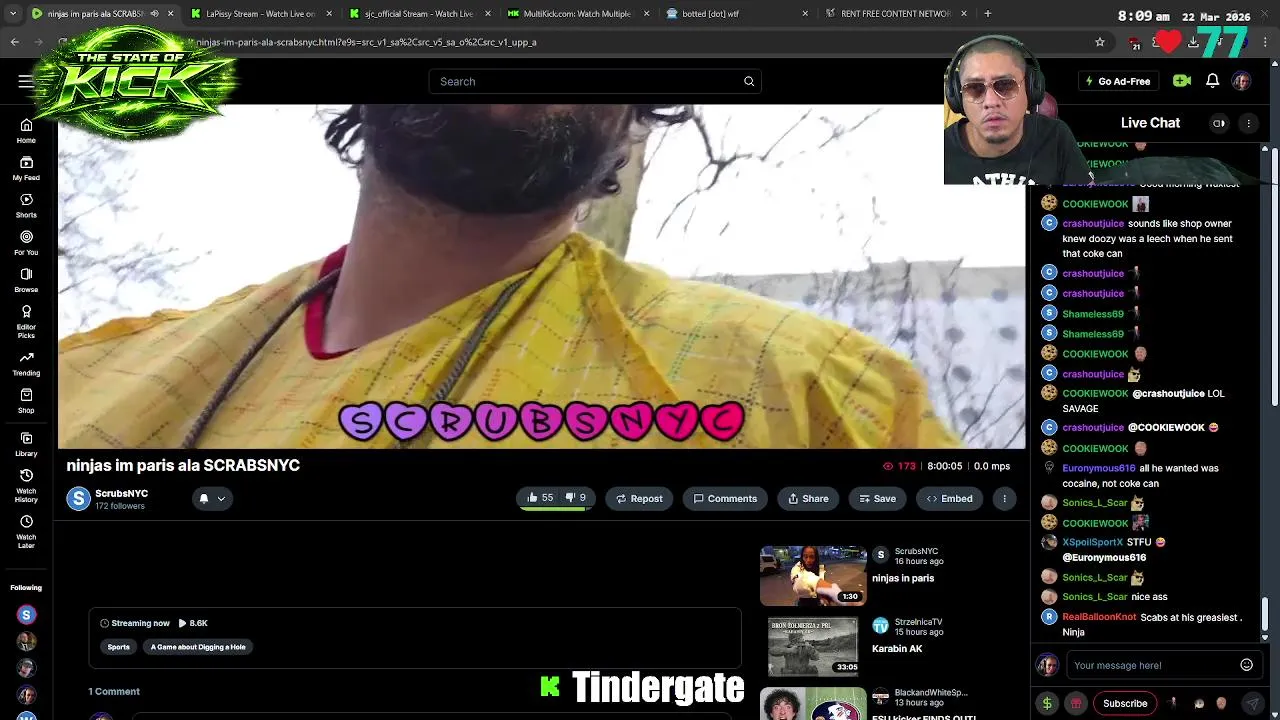Click the browser address bar URL
Viewport: 1280px width, 720px height.
(366, 42)
